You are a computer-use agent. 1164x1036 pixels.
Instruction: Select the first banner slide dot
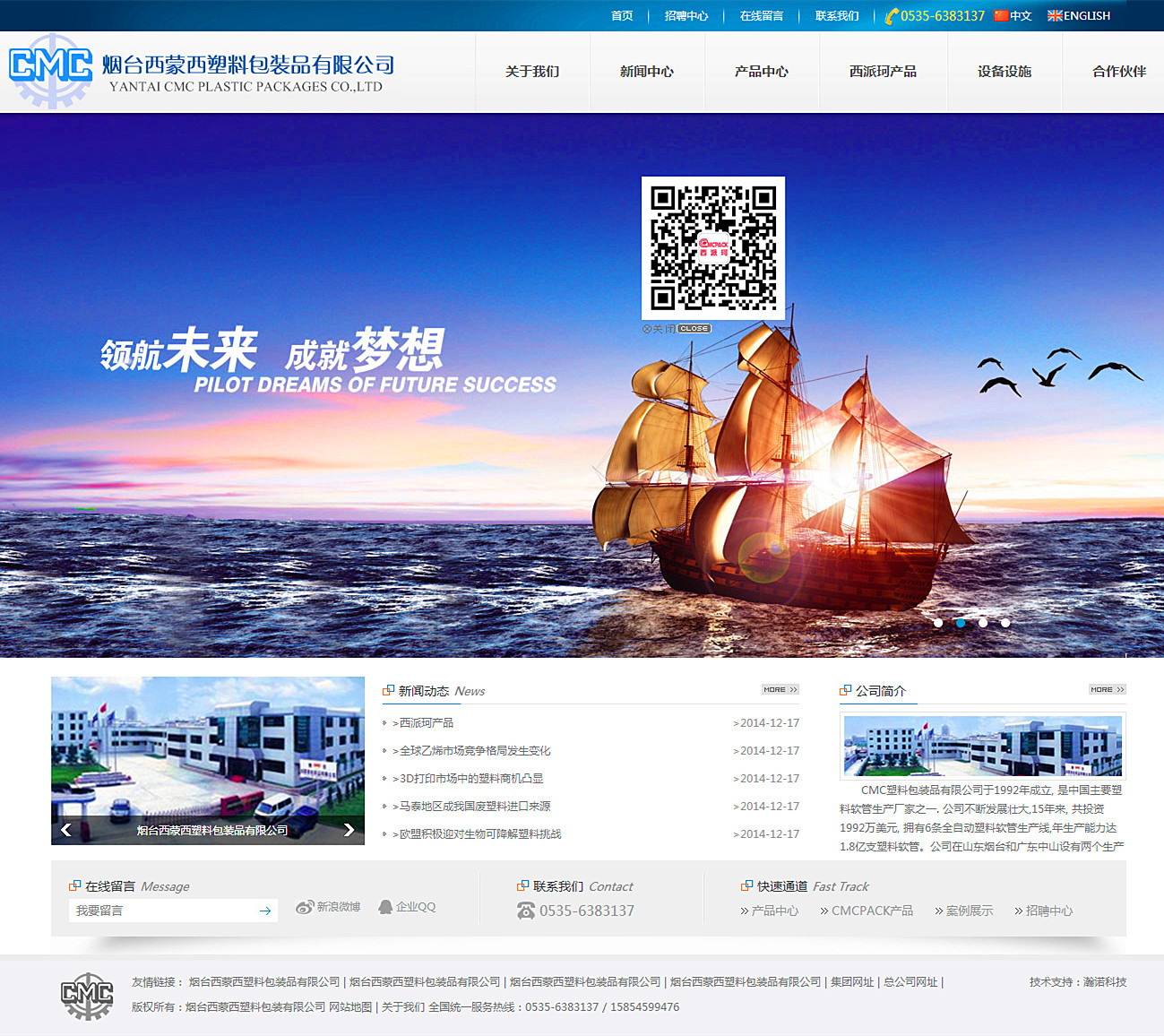pyautogui.click(x=938, y=623)
